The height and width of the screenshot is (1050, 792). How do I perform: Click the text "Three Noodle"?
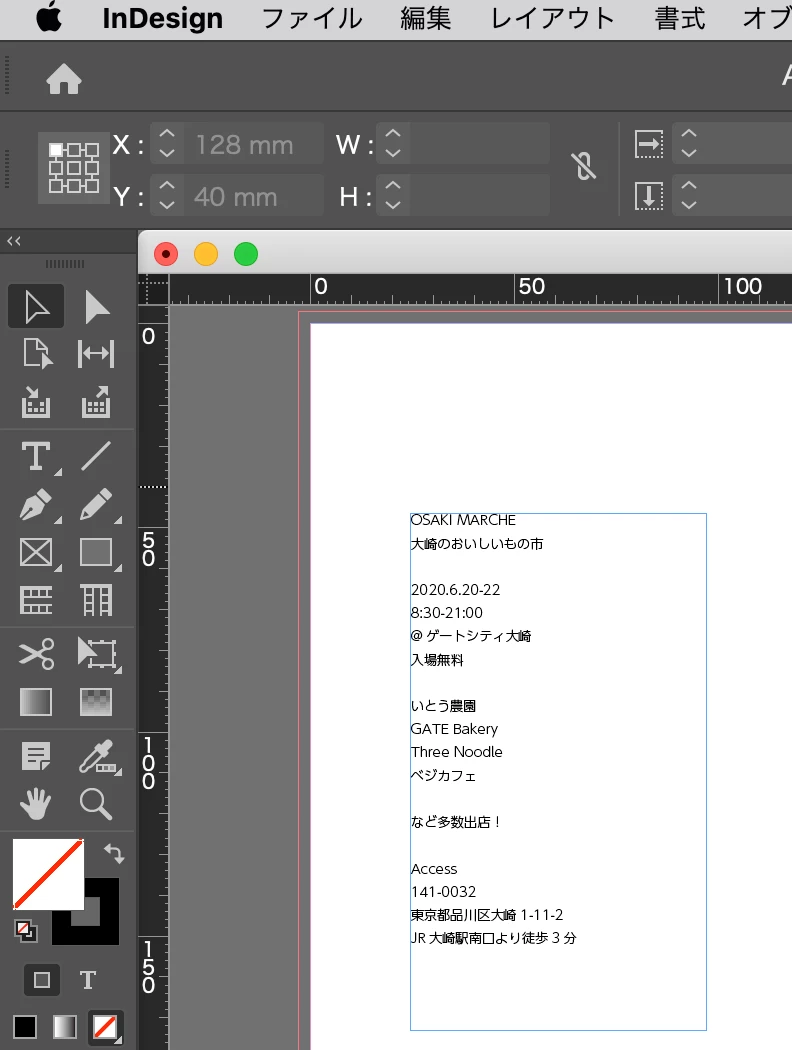[457, 752]
